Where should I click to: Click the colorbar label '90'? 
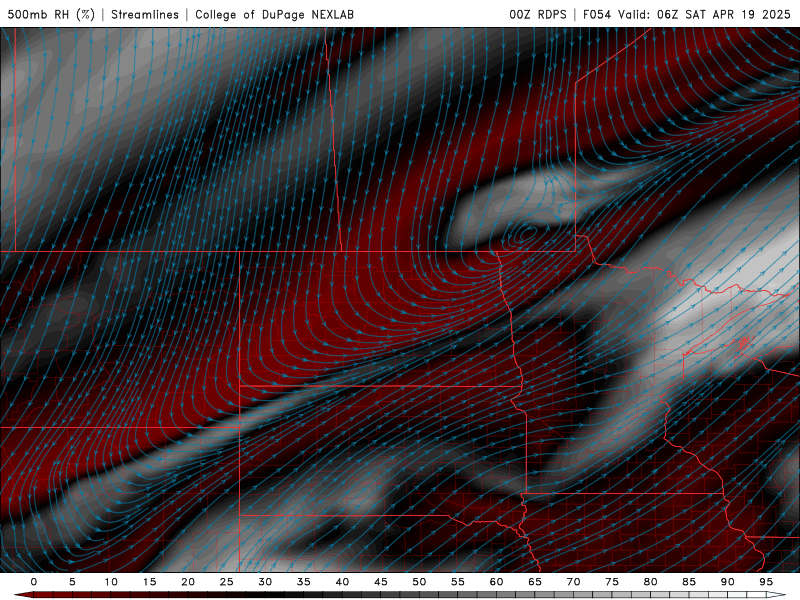click(727, 582)
